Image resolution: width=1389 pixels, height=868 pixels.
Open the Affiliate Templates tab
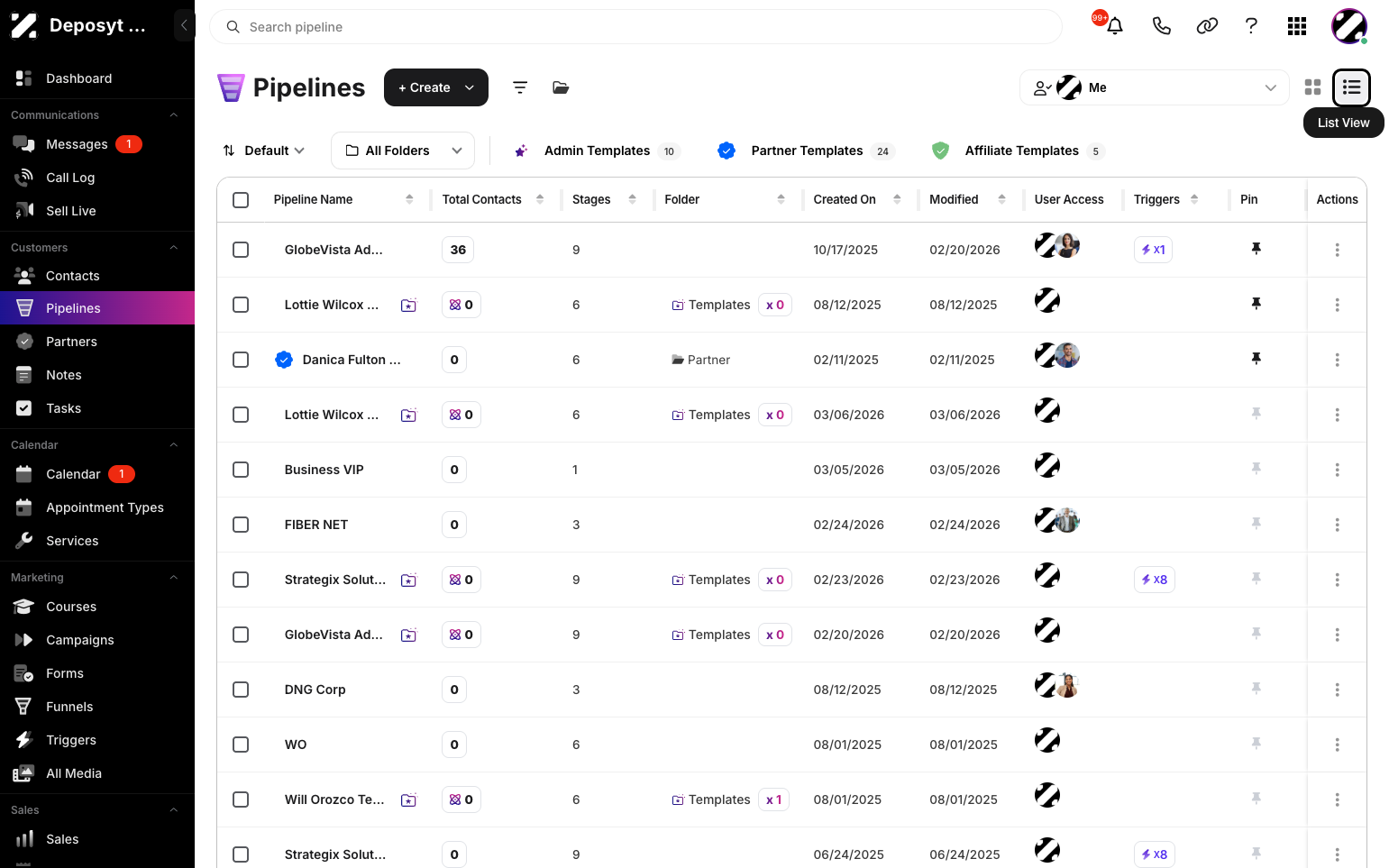[1019, 151]
